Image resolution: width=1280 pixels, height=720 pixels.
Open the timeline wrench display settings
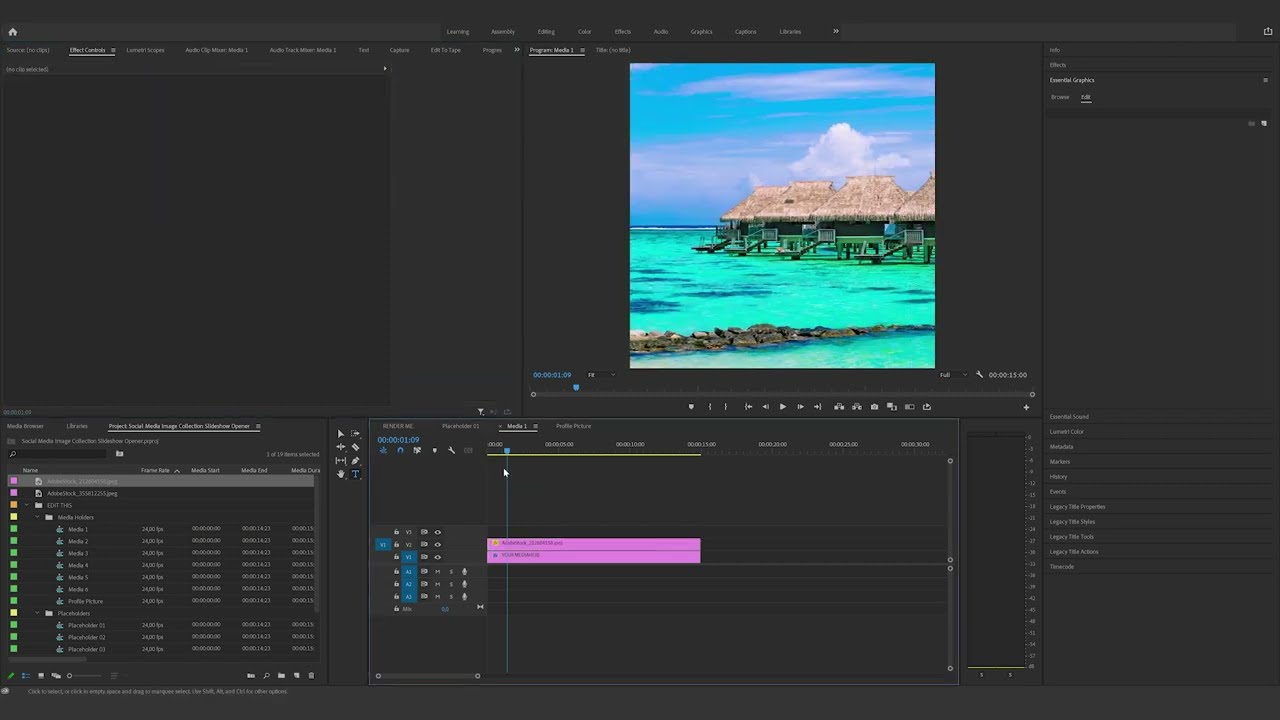(451, 450)
